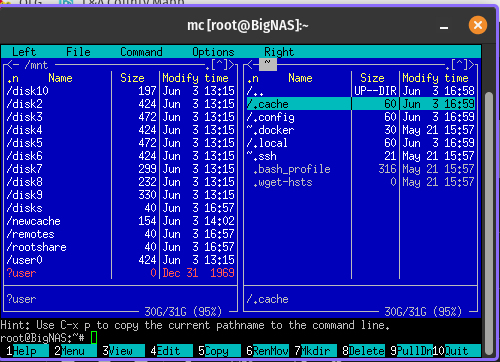Select the .wget-hsts file
500x362 pixels.
click(361, 182)
